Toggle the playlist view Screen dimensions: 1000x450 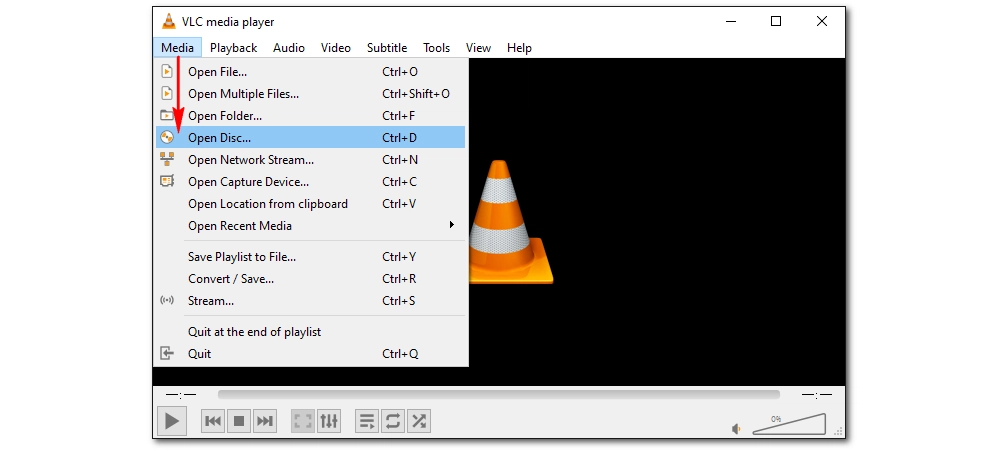point(367,421)
